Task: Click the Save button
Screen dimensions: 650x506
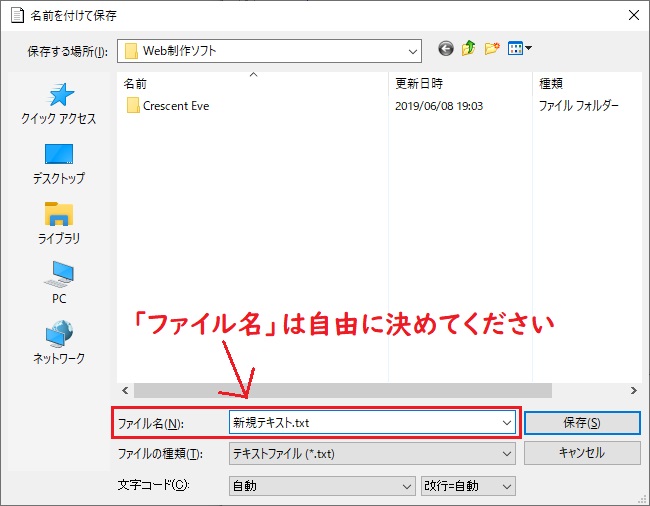Action: pyautogui.click(x=581, y=422)
